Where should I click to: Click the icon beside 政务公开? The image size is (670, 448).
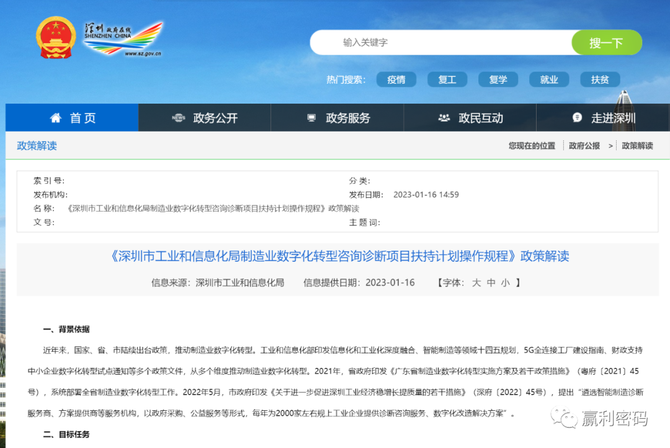coord(178,118)
